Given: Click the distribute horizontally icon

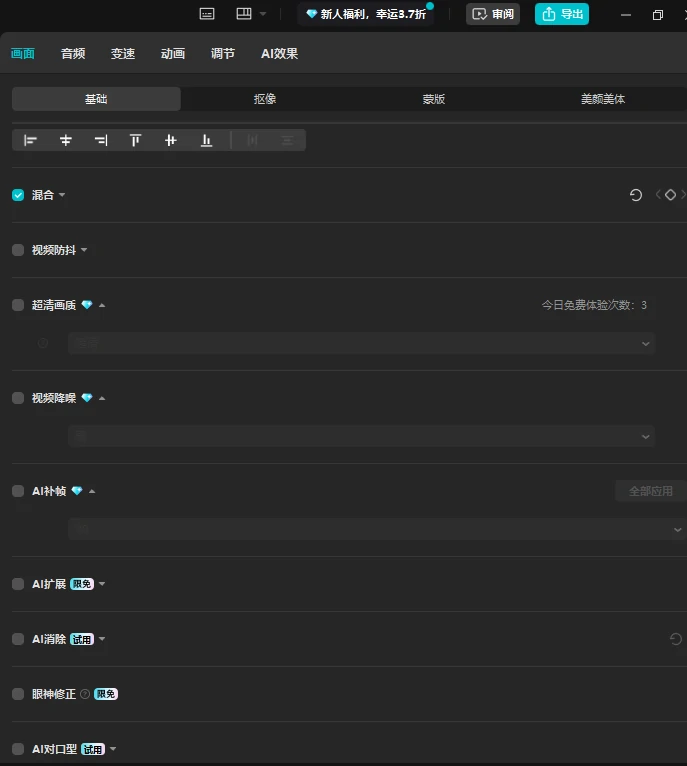Looking at the screenshot, I should tap(252, 141).
